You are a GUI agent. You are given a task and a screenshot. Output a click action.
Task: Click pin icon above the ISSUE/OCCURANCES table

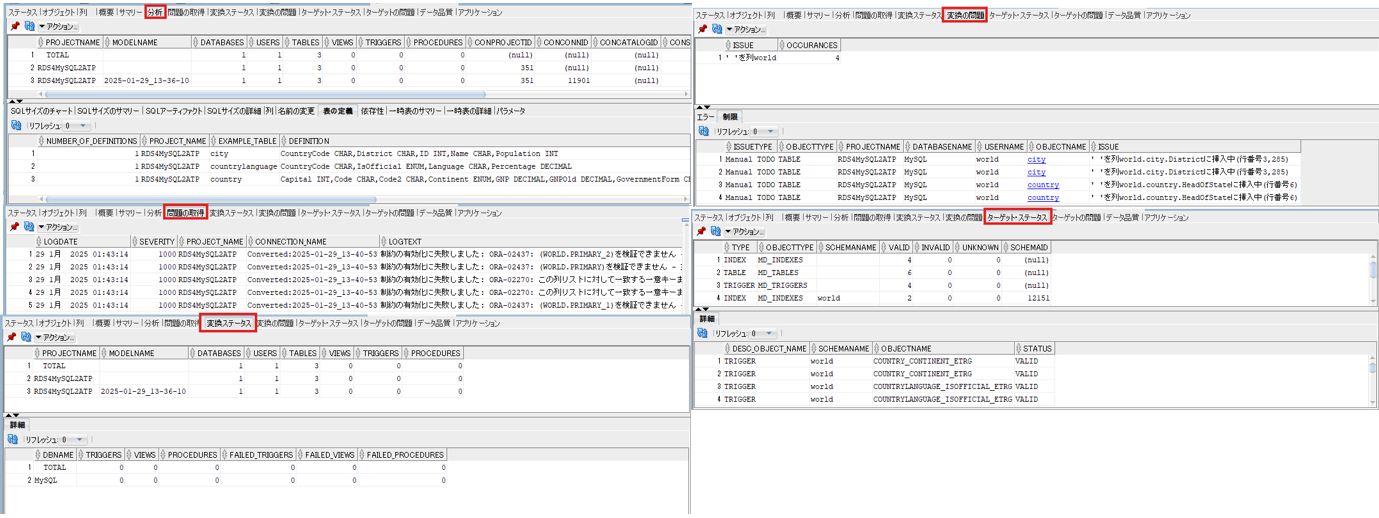pos(702,30)
